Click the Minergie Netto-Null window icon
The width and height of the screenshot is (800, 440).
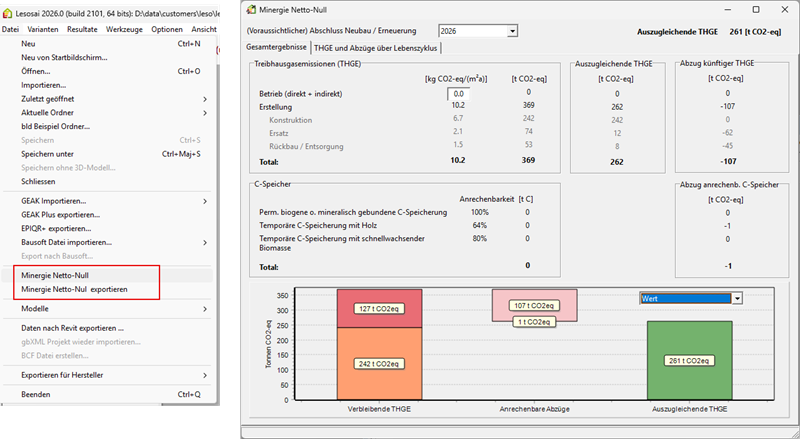point(252,10)
